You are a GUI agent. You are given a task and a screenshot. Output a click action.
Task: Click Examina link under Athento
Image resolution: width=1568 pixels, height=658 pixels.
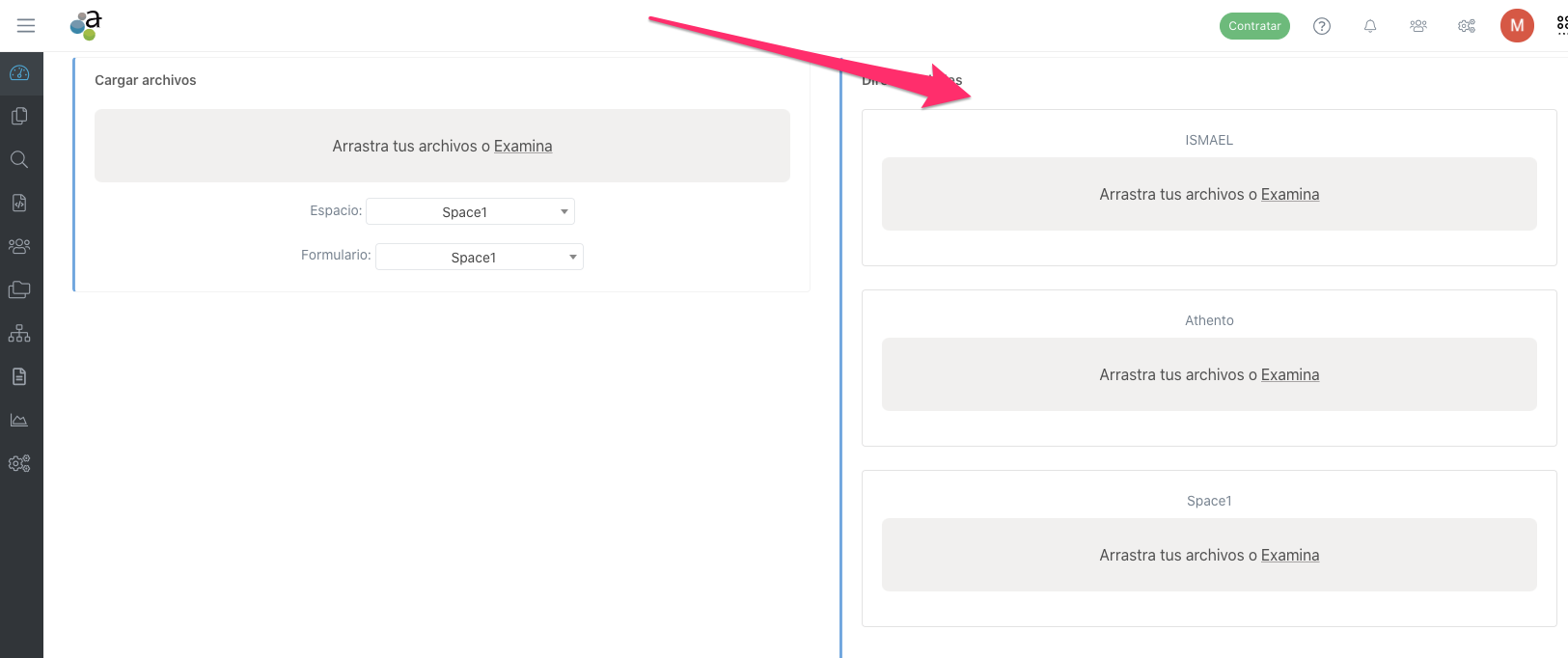[x=1289, y=375]
